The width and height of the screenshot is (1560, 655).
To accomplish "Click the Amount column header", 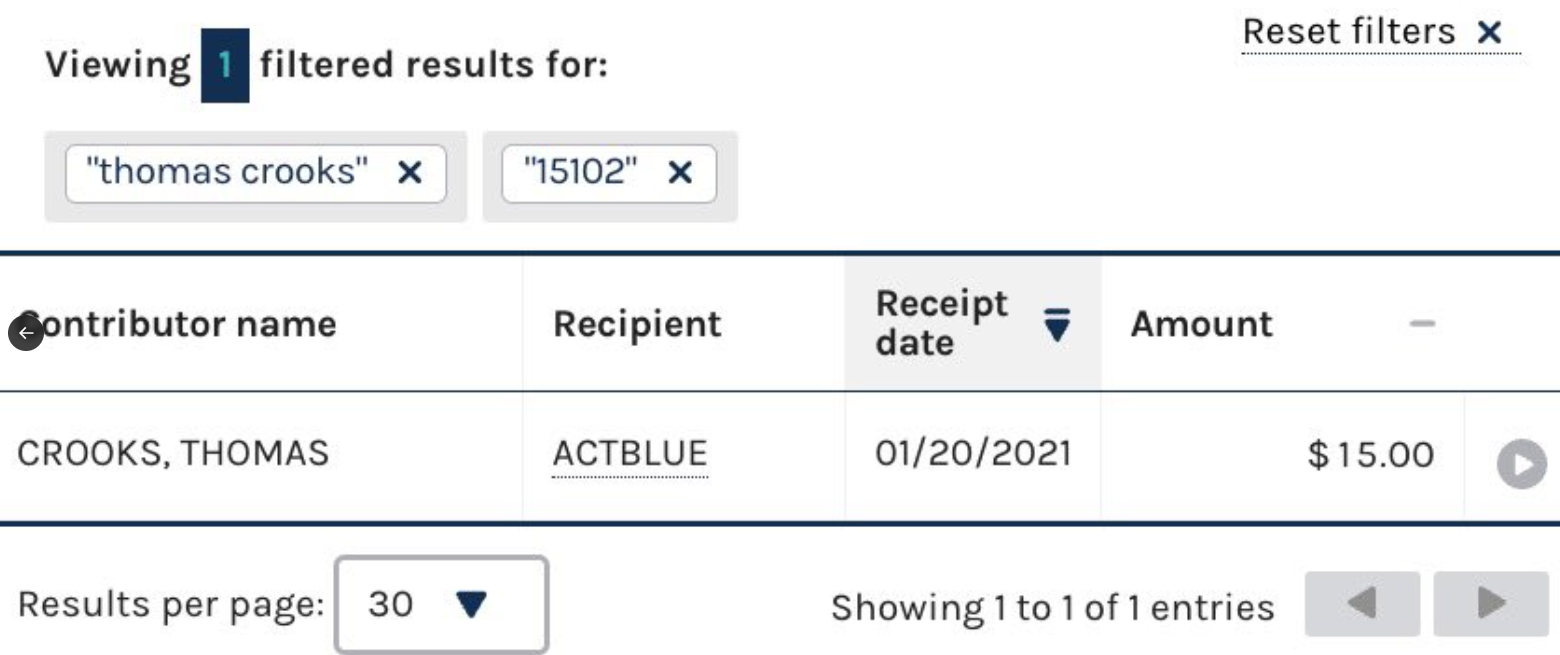I will click(x=1201, y=324).
